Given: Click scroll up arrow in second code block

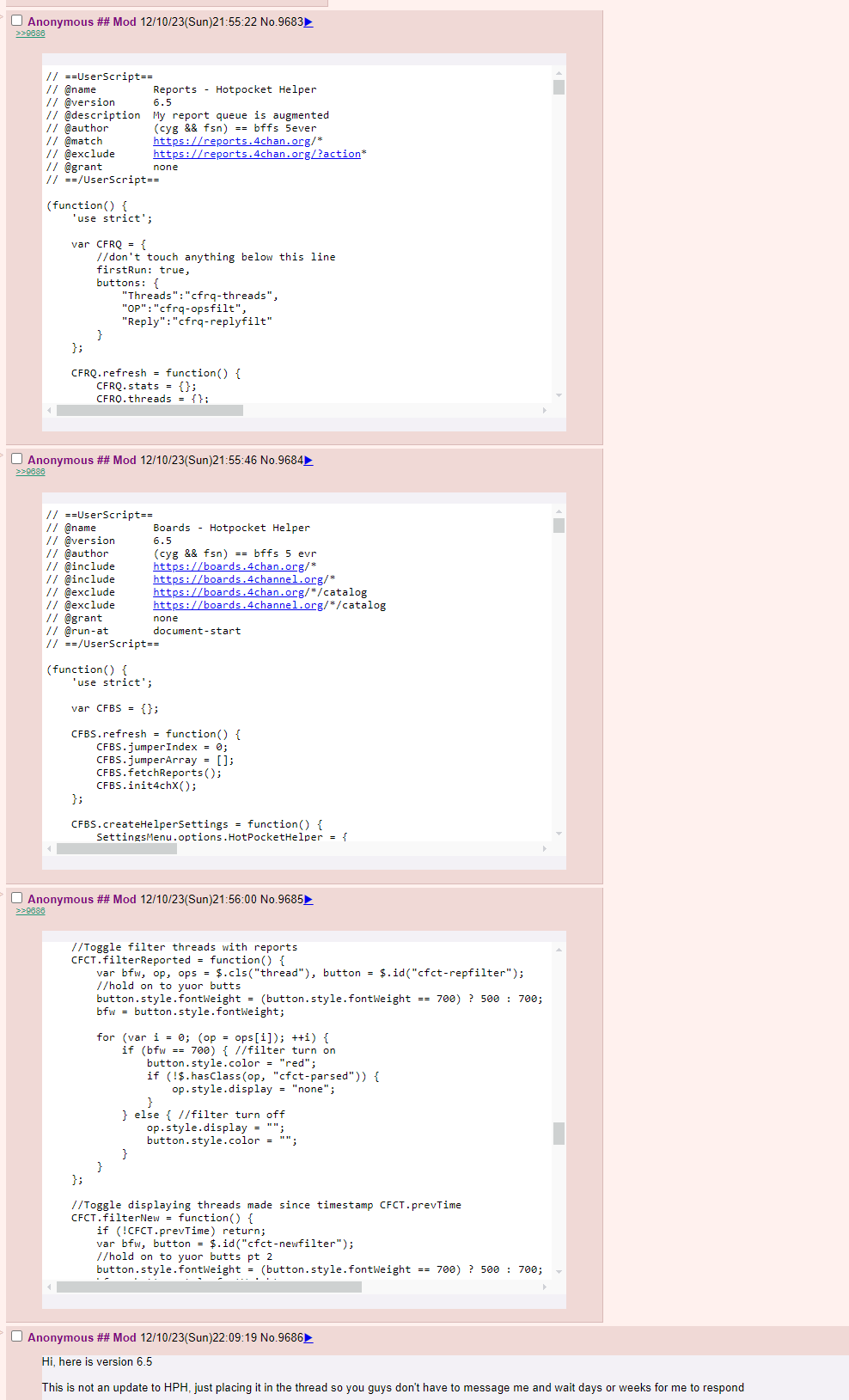Looking at the screenshot, I should 559,511.
